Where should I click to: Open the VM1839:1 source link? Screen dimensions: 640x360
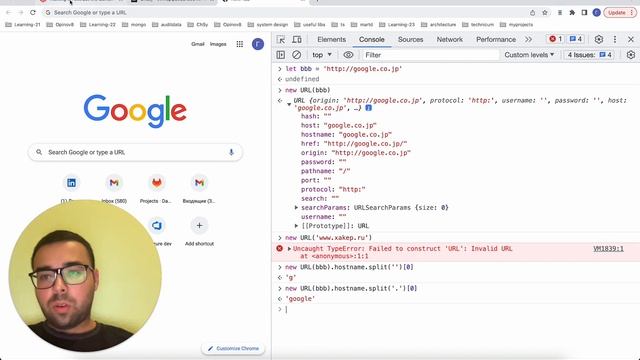(x=608, y=249)
